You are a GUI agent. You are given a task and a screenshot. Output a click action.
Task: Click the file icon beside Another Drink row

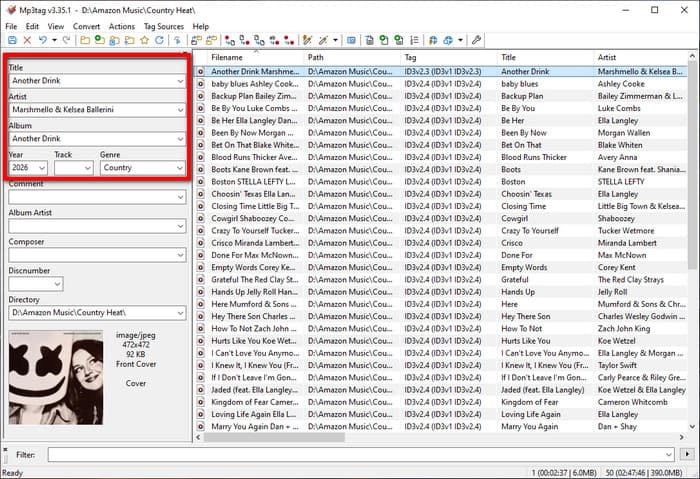click(200, 71)
